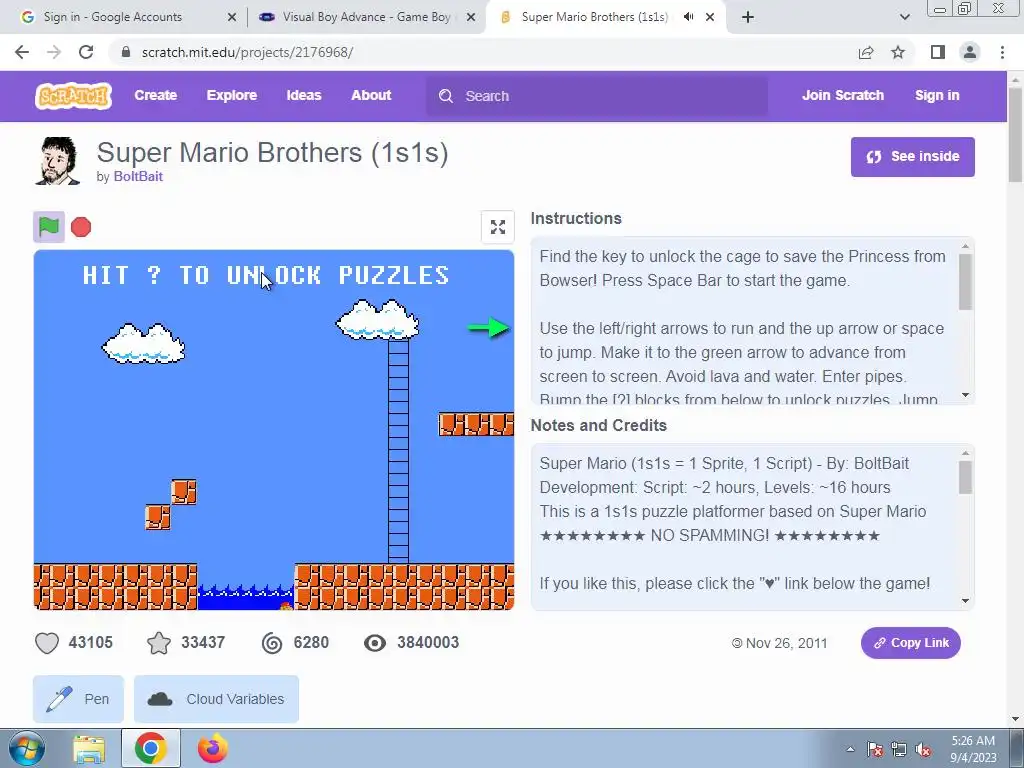Open a new browser tab
1024x768 pixels.
coord(748,17)
